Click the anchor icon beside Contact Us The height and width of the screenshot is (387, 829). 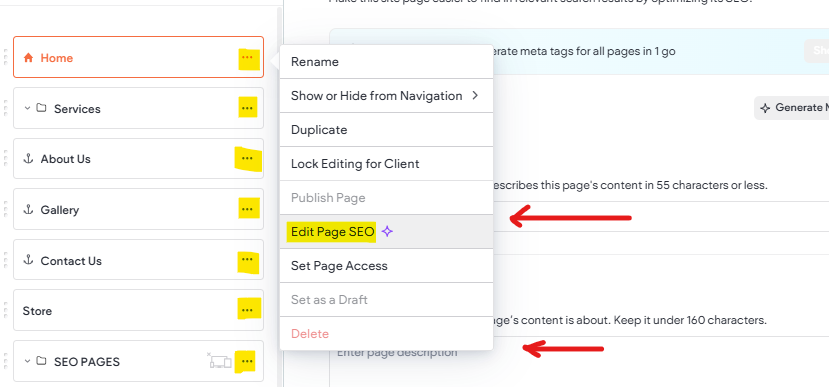pos(29,260)
